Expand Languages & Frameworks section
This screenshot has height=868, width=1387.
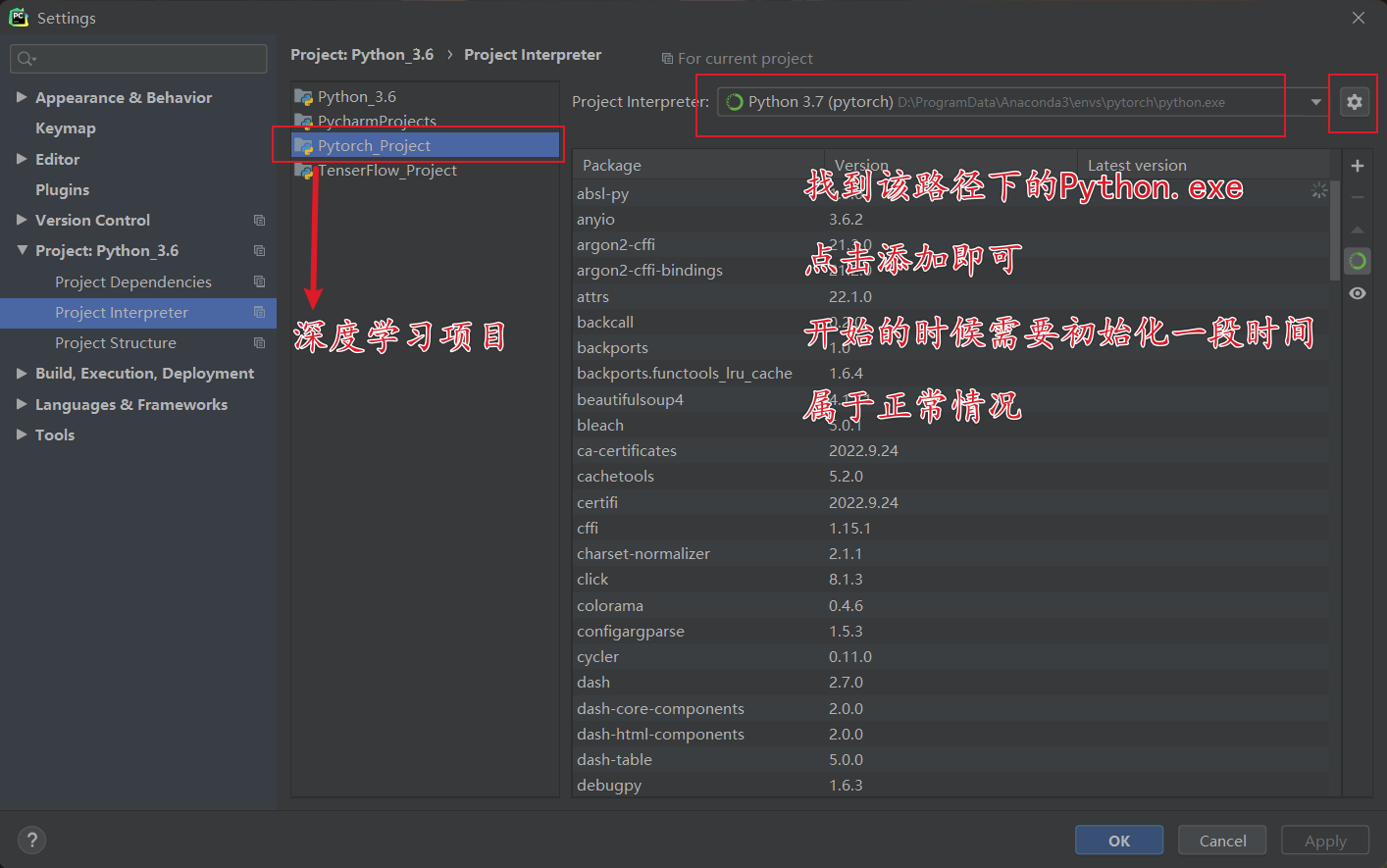(x=22, y=404)
